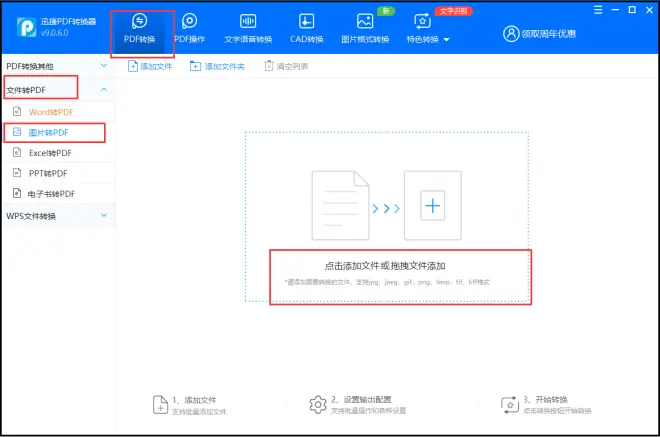The image size is (660, 437).
Task: Expand the PDF转换其他 section
Action: [57, 66]
